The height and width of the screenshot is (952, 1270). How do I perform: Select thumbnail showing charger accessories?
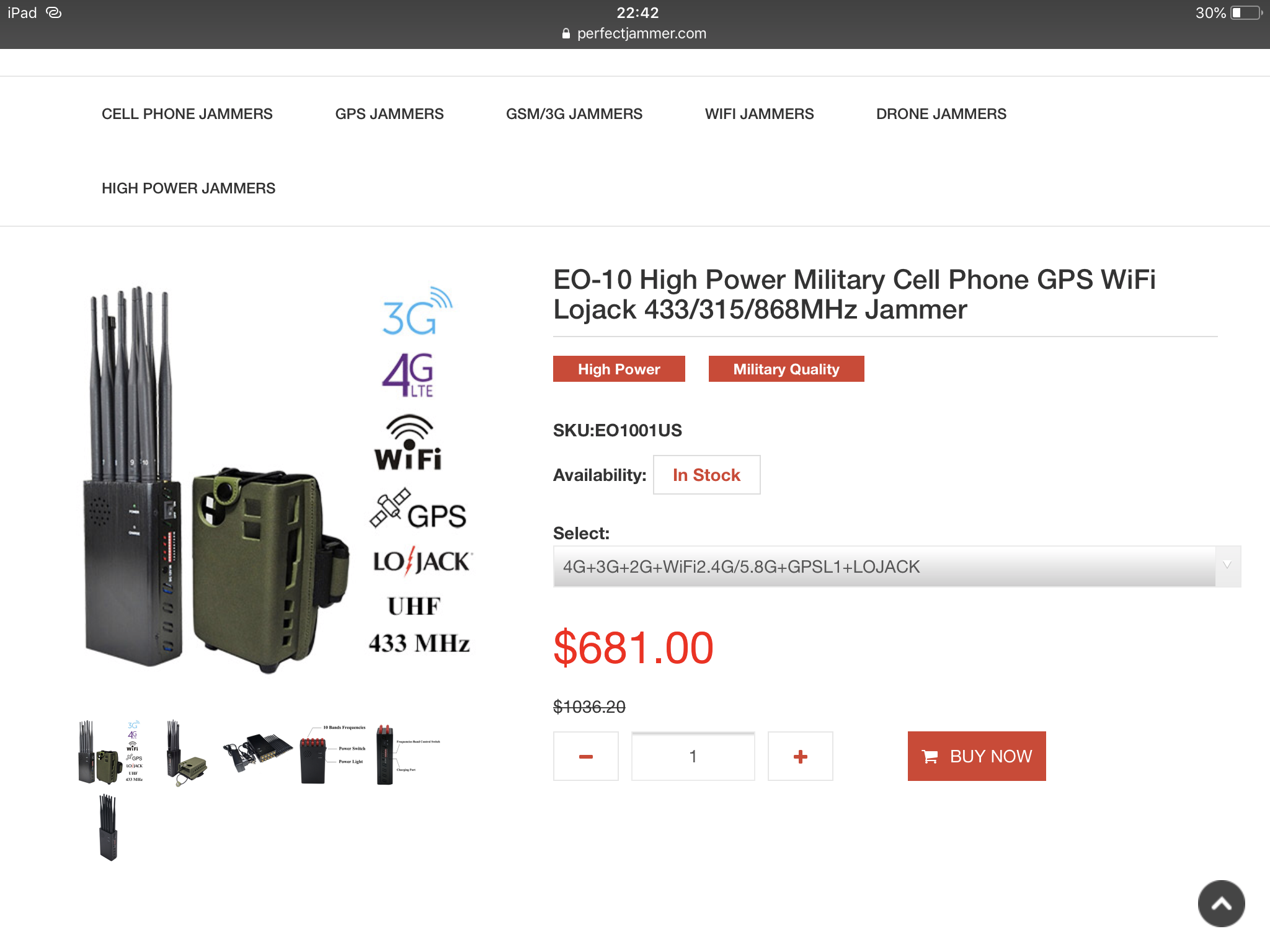[257, 752]
